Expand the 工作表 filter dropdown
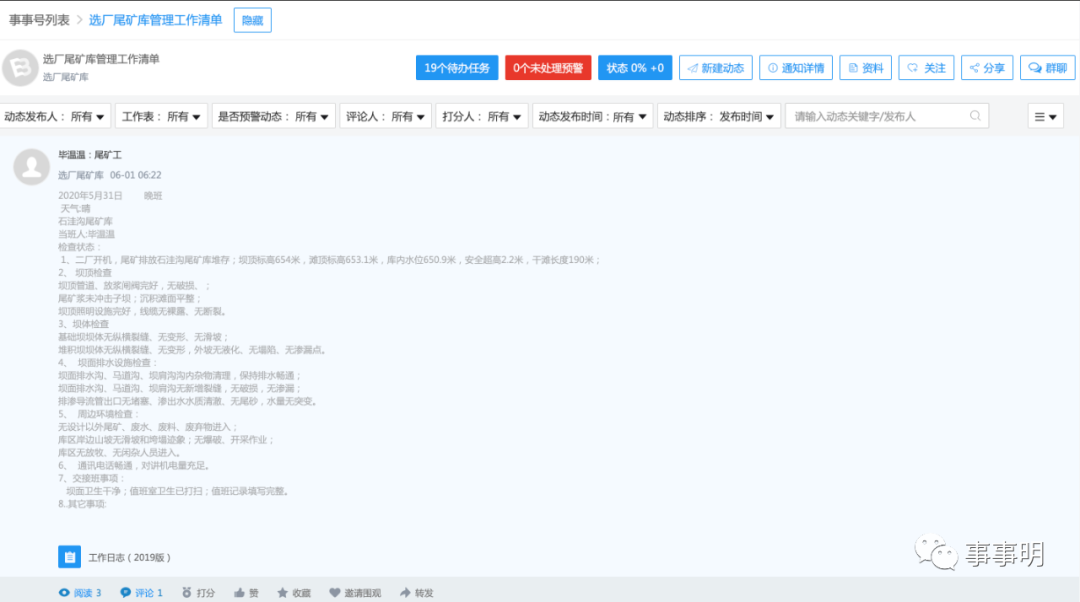 point(163,117)
